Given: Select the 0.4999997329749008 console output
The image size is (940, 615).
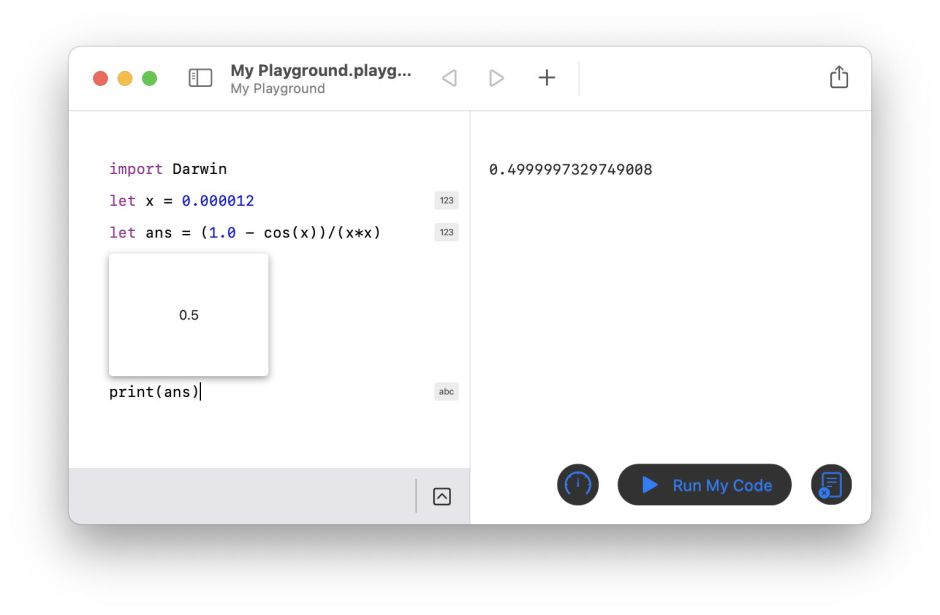Looking at the screenshot, I should coord(570,170).
